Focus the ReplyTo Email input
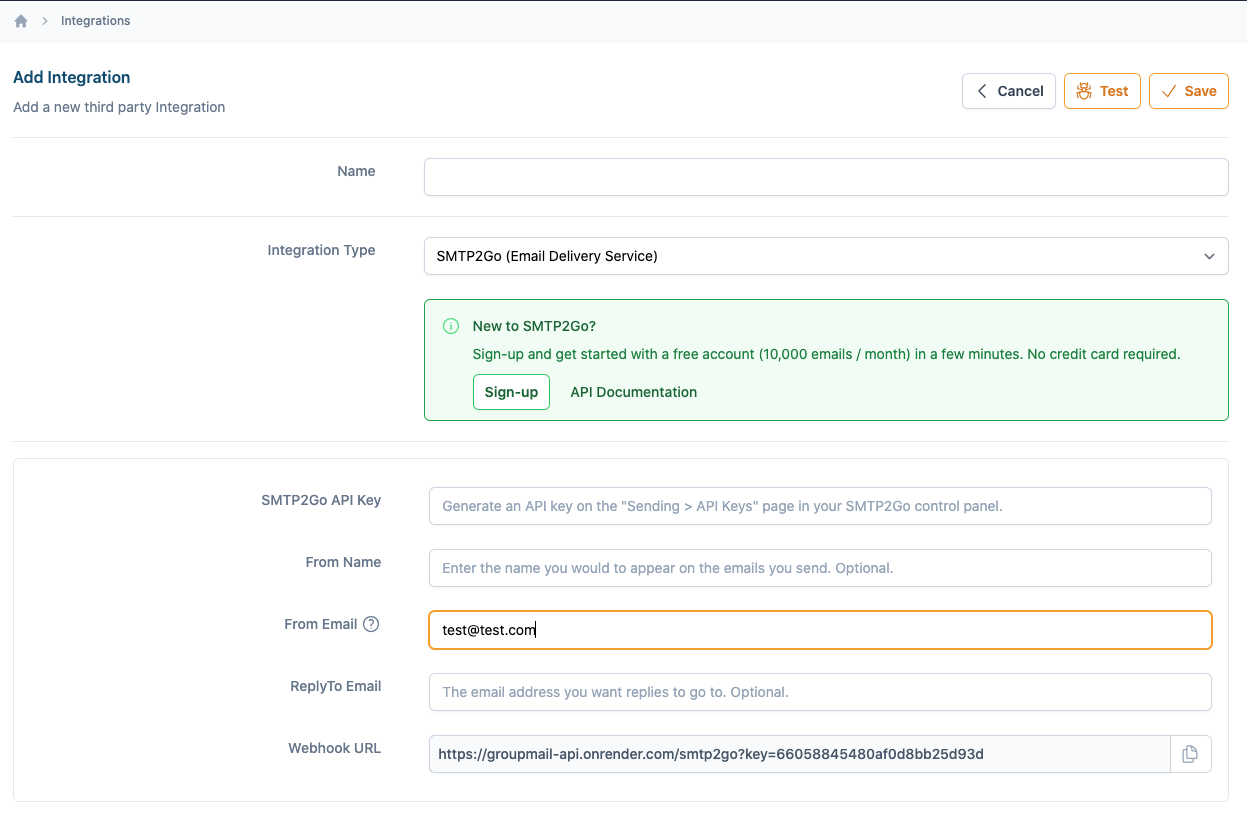The image size is (1247, 821). point(819,692)
